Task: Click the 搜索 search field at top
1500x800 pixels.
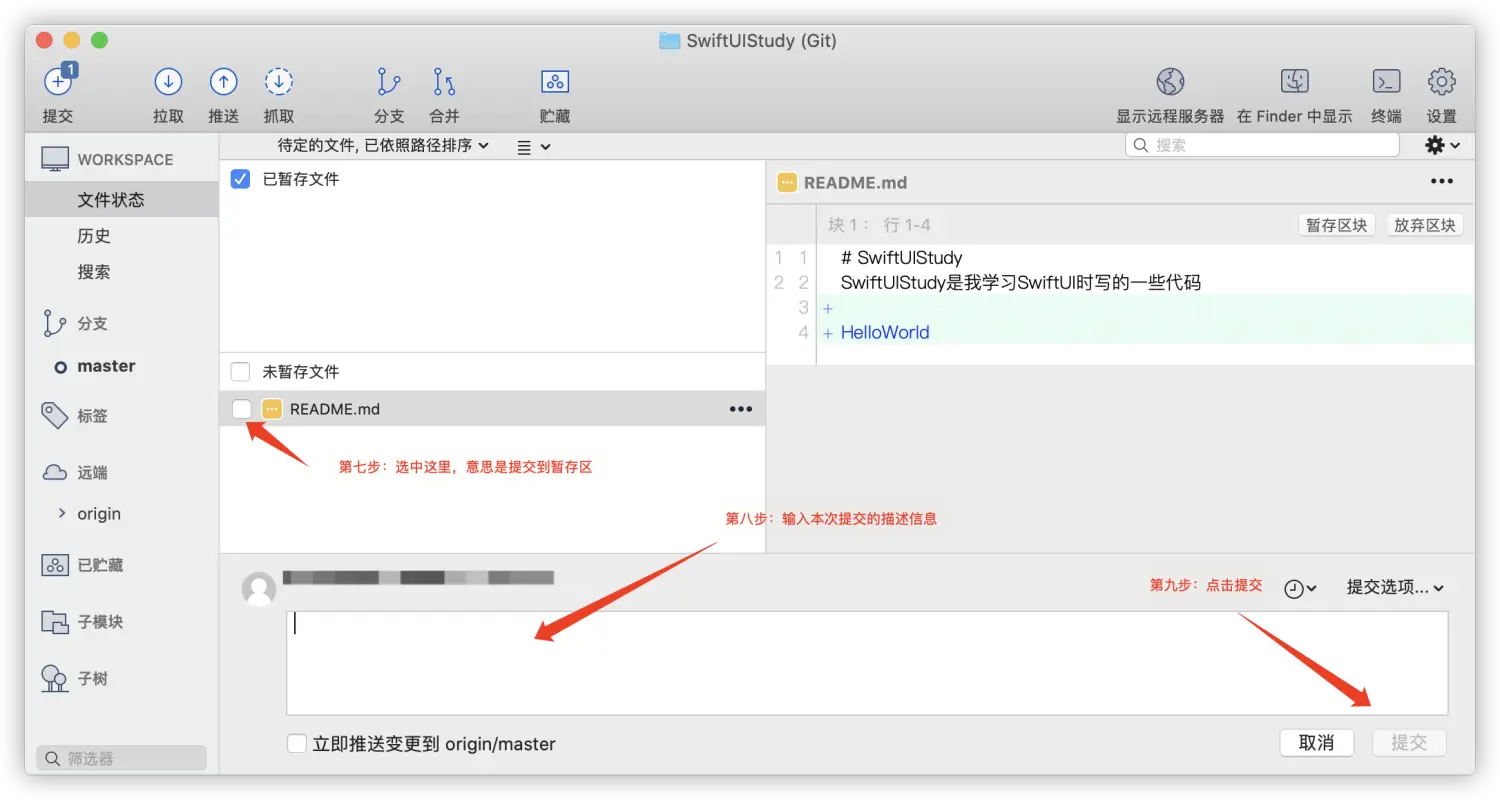Action: point(1262,146)
